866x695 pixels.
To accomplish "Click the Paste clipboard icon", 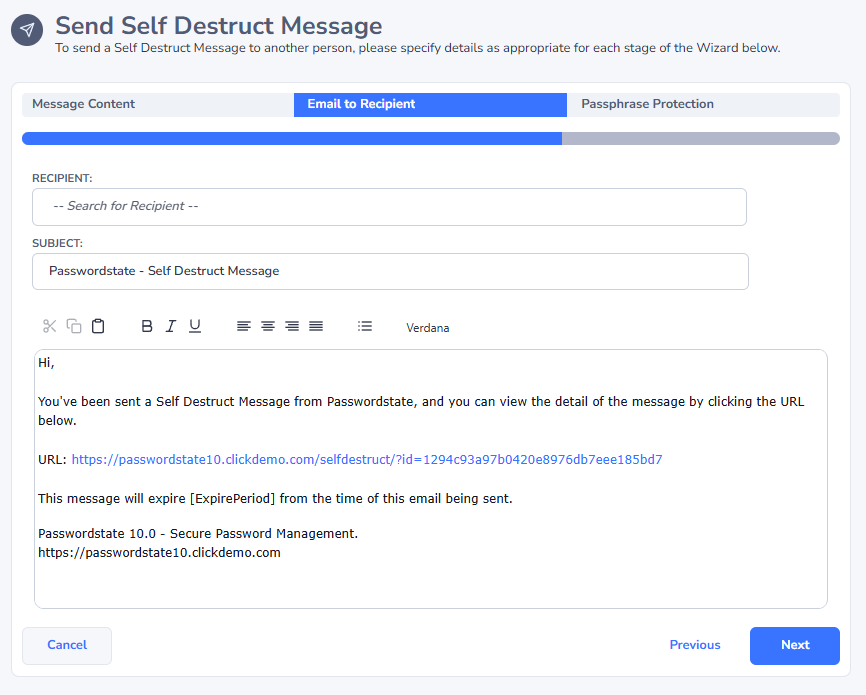I will click(98, 326).
